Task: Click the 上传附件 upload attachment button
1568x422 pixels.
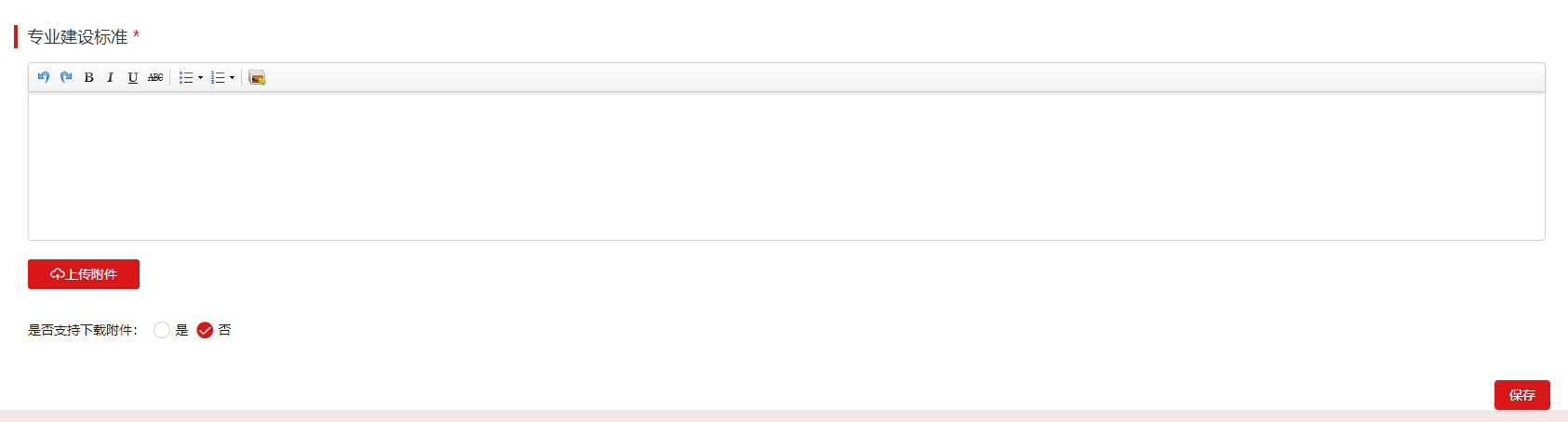Action: pos(84,274)
